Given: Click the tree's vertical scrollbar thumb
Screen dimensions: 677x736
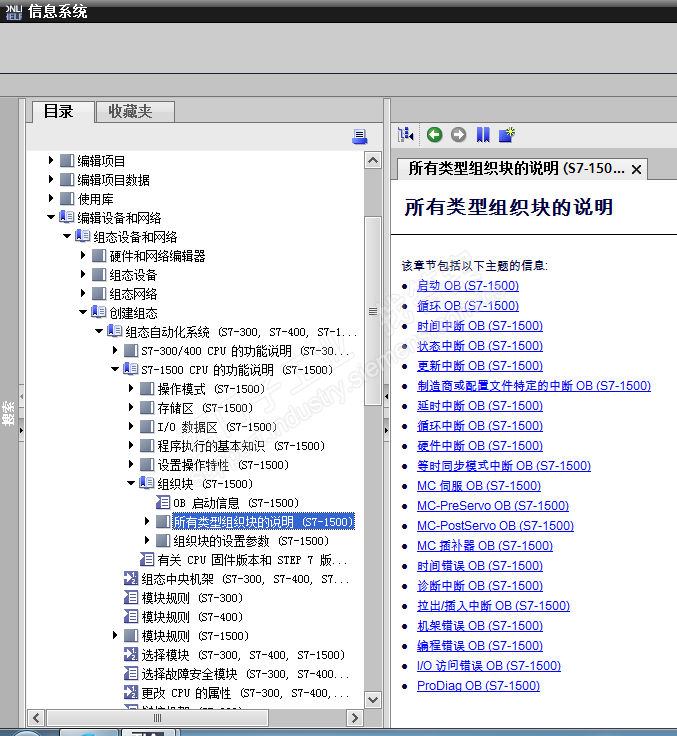Looking at the screenshot, I should (x=373, y=311).
